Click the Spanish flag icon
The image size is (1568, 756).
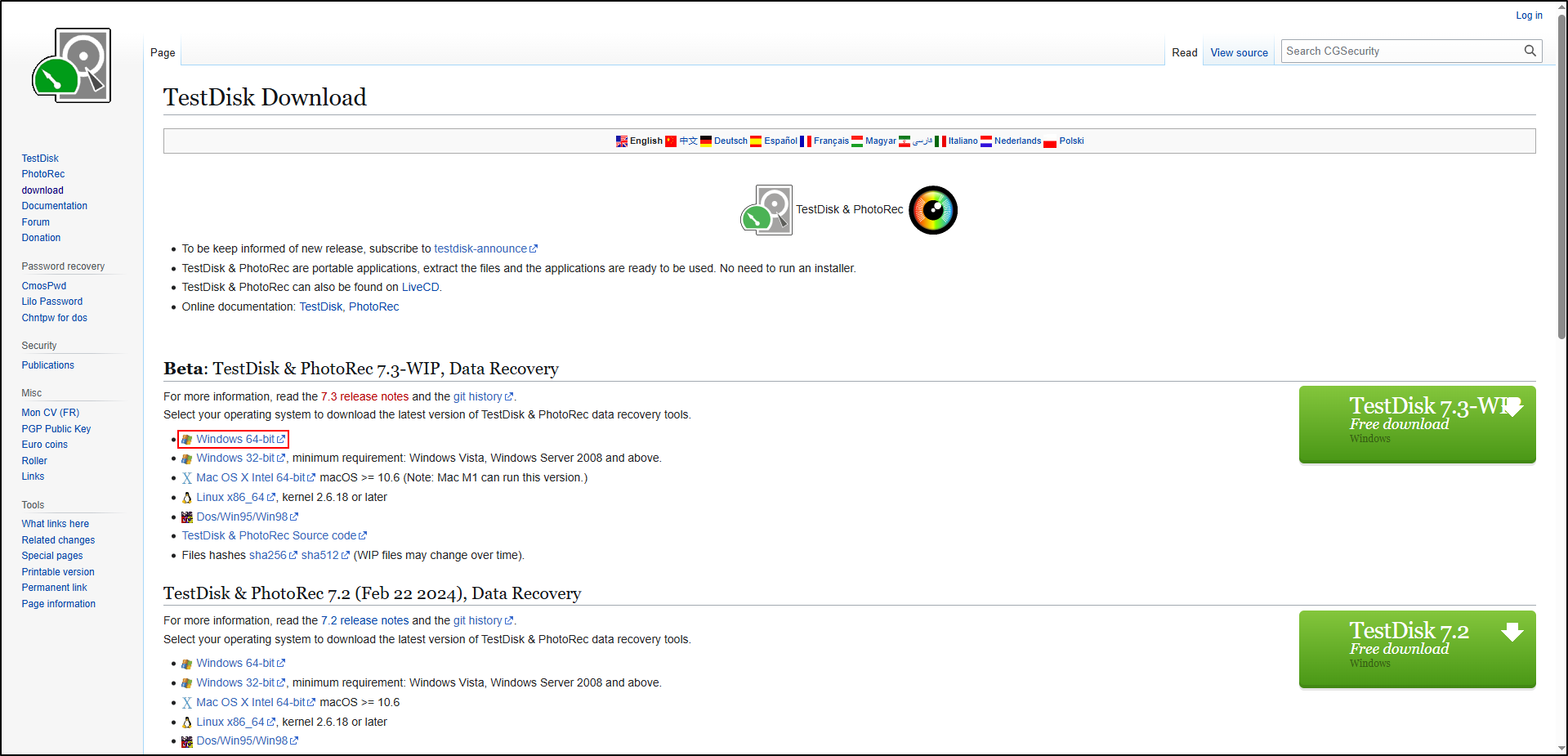(x=756, y=141)
